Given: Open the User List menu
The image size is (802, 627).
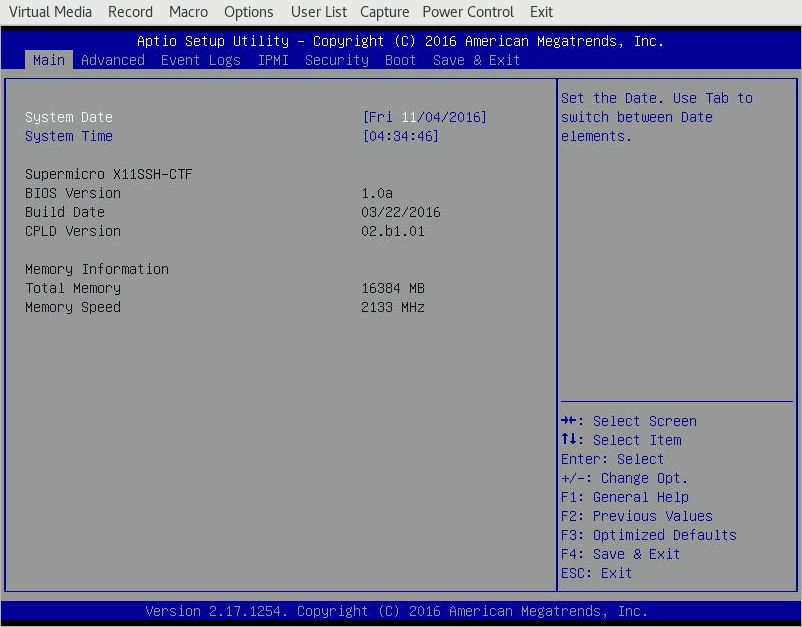Looking at the screenshot, I should 319,12.
